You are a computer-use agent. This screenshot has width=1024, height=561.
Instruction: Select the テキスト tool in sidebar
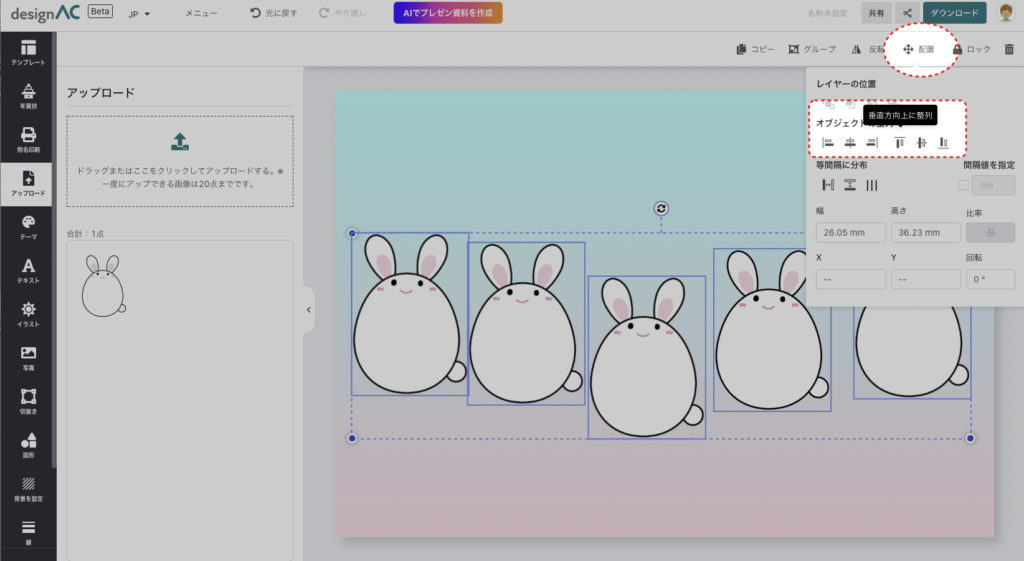coord(28,271)
